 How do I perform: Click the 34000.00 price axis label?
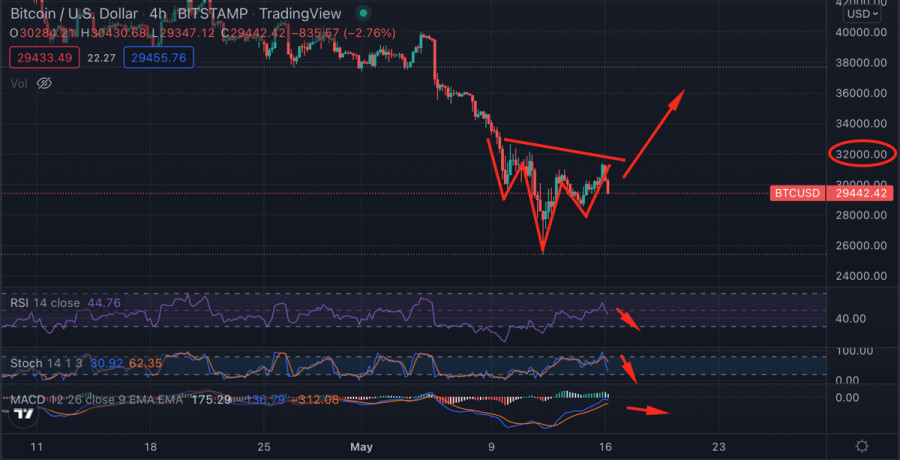pos(859,123)
